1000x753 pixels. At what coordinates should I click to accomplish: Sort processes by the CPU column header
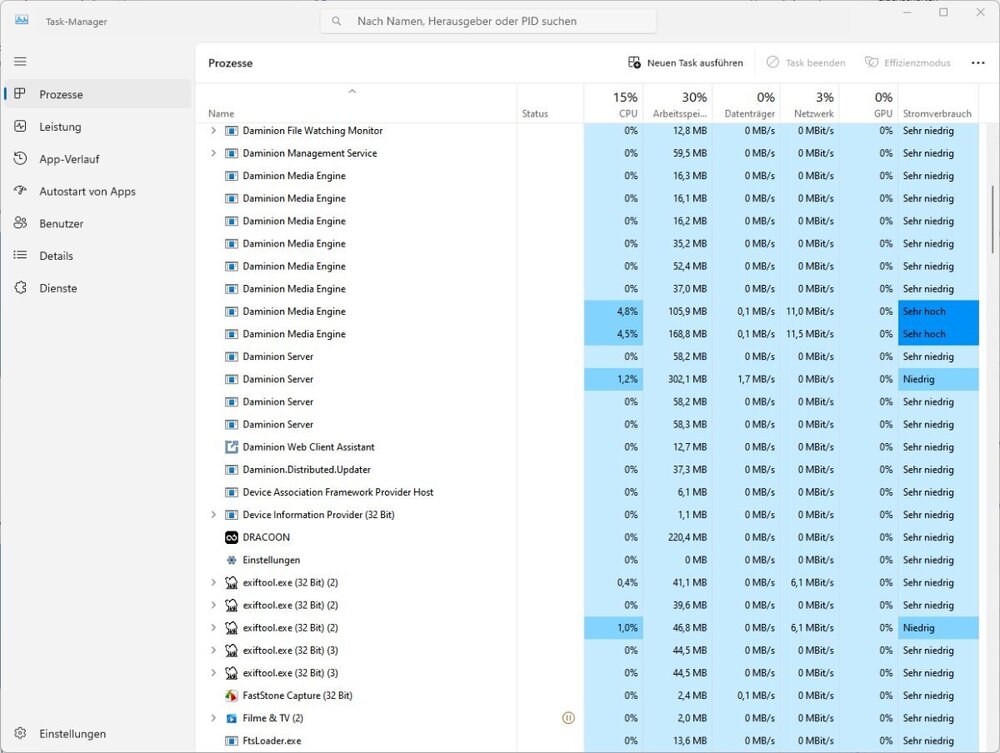pyautogui.click(x=625, y=104)
